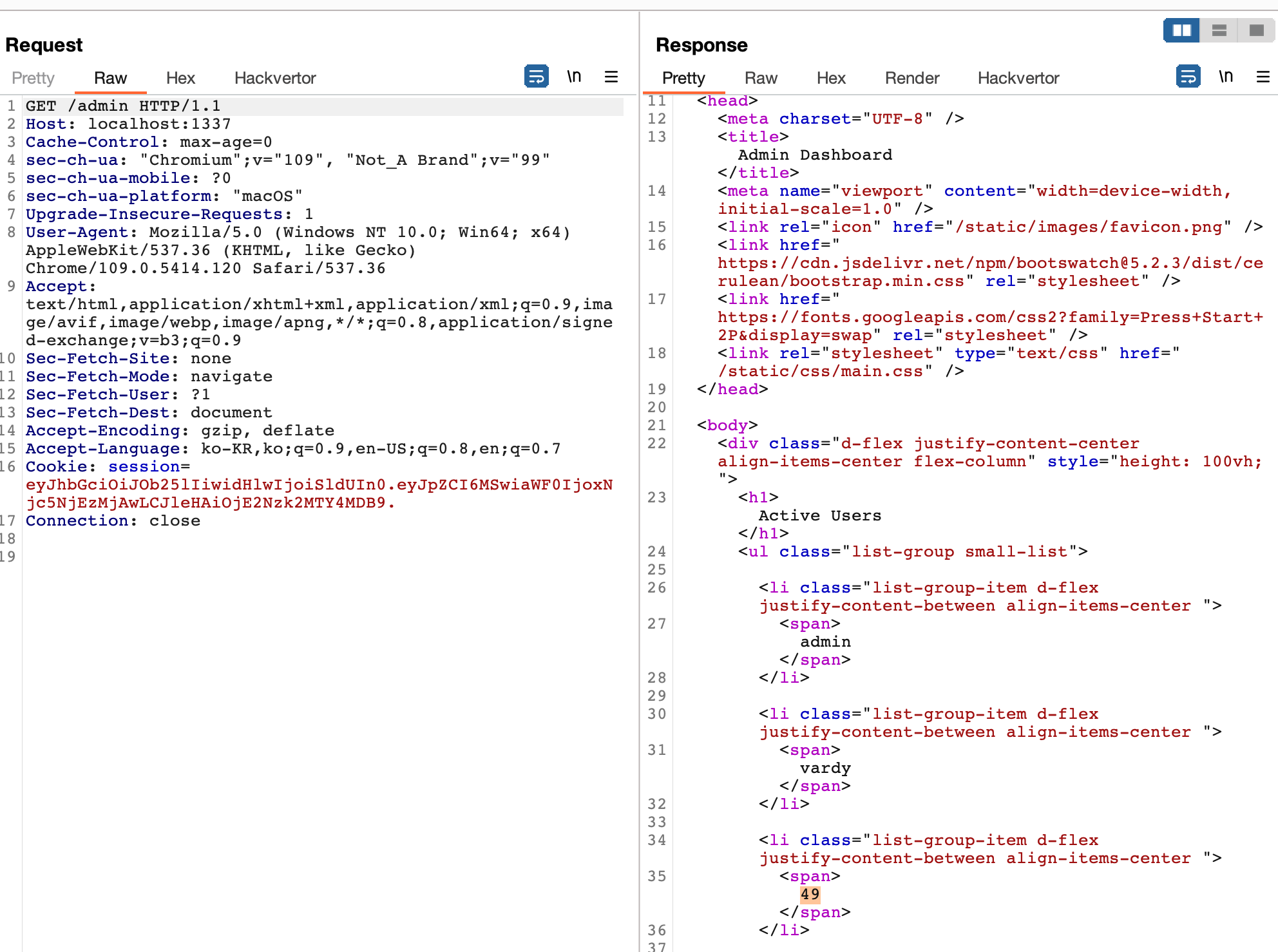The image size is (1278, 952).
Task: Toggle non-printable characters (\n) in Response panel
Action: [x=1226, y=77]
